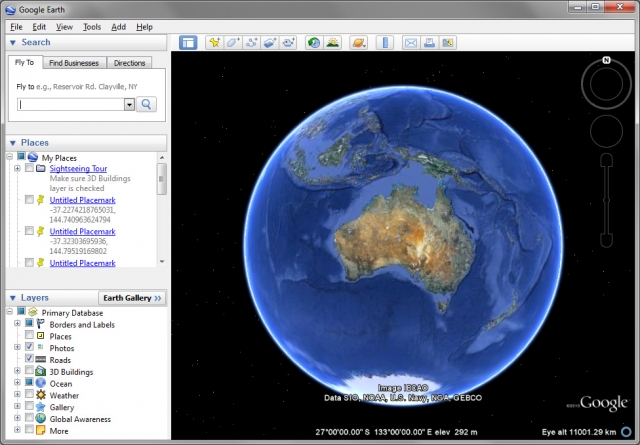
Task: Open the Fly To history dropdown arrow
Action: point(129,105)
